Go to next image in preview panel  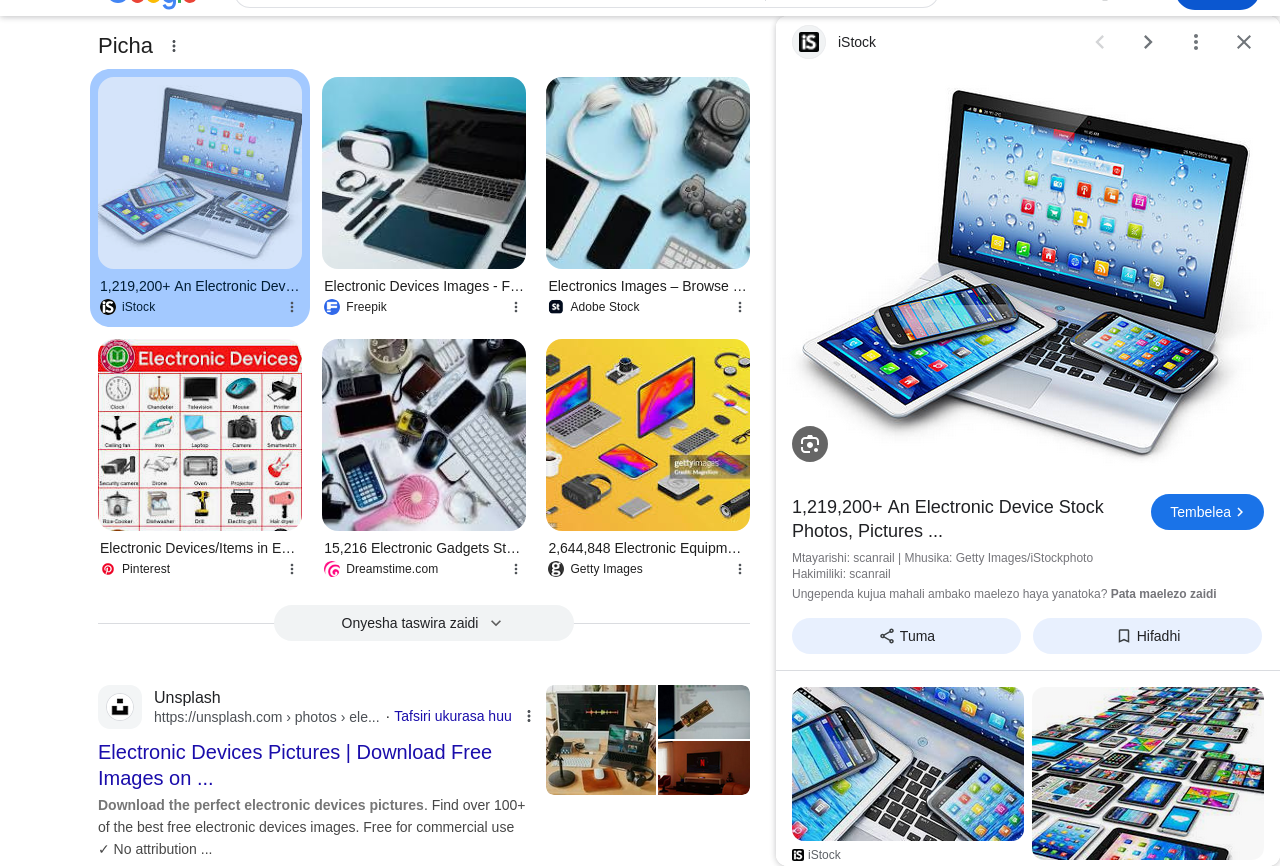click(x=1148, y=42)
